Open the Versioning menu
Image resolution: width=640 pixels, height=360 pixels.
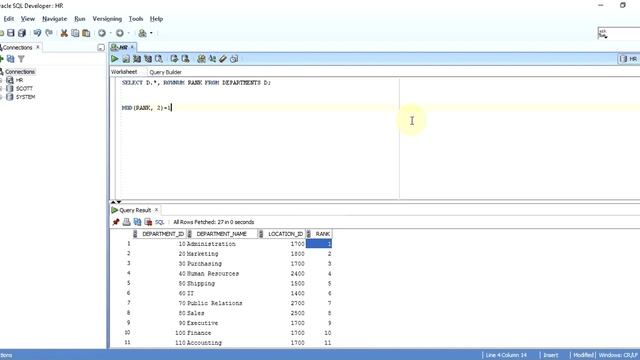click(107, 19)
